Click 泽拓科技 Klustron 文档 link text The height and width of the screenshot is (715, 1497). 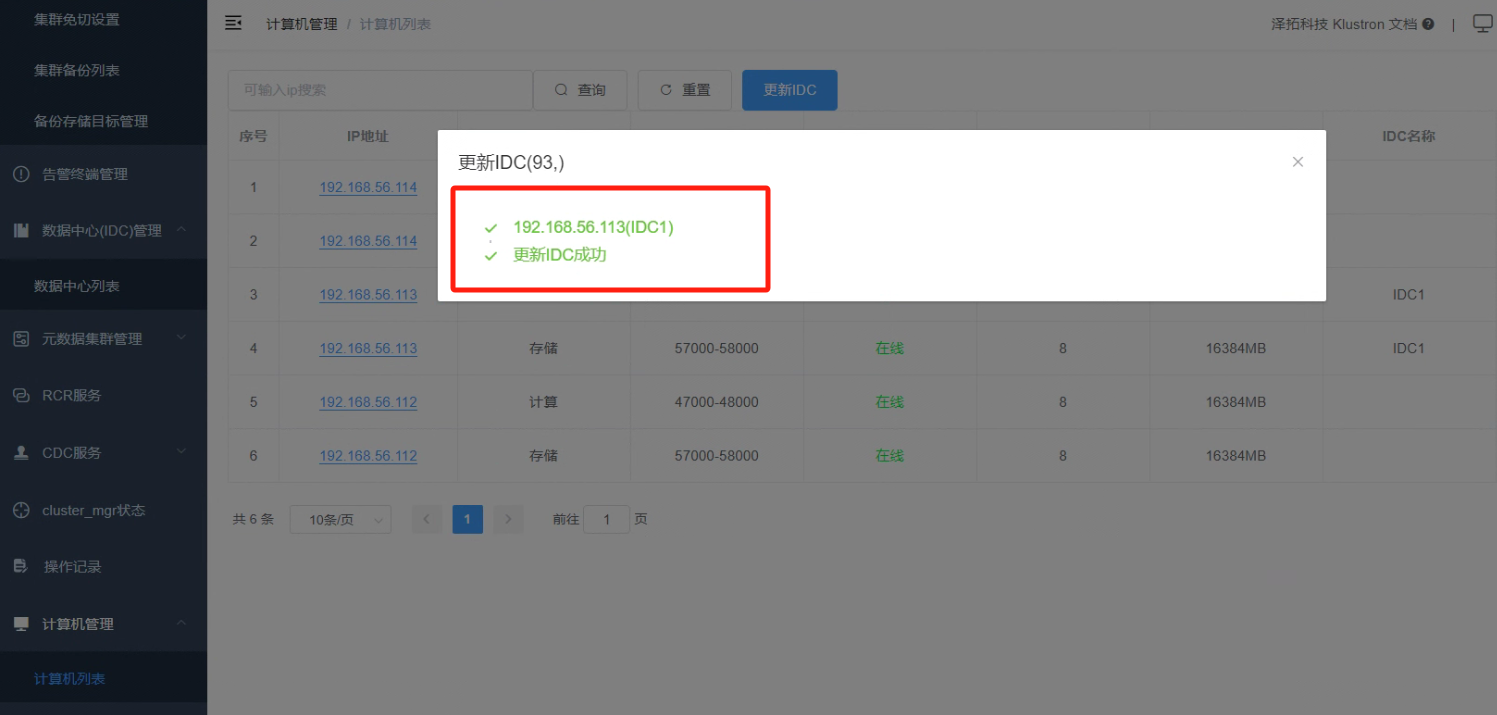1344,24
